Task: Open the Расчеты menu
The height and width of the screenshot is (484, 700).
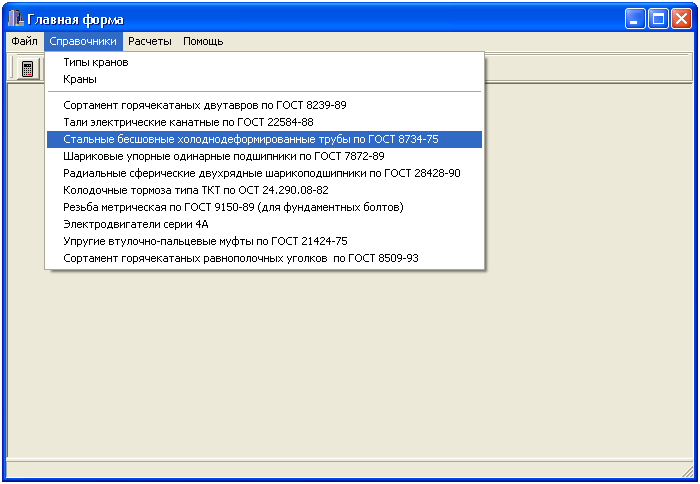Action: click(x=150, y=41)
